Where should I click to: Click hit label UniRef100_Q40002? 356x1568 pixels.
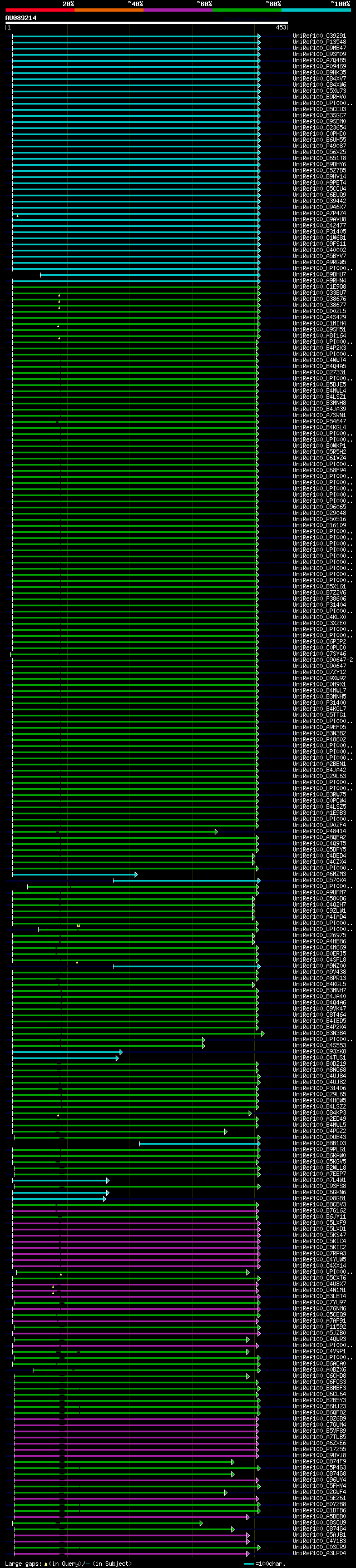[319, 250]
